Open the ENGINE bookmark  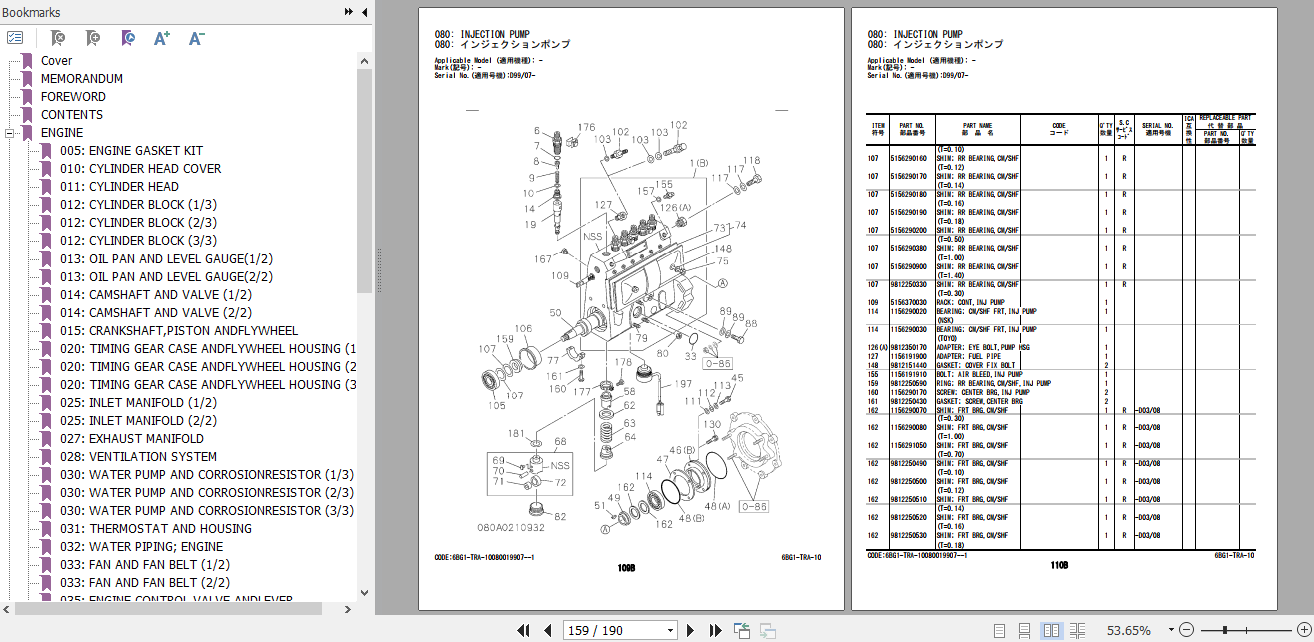[62, 133]
